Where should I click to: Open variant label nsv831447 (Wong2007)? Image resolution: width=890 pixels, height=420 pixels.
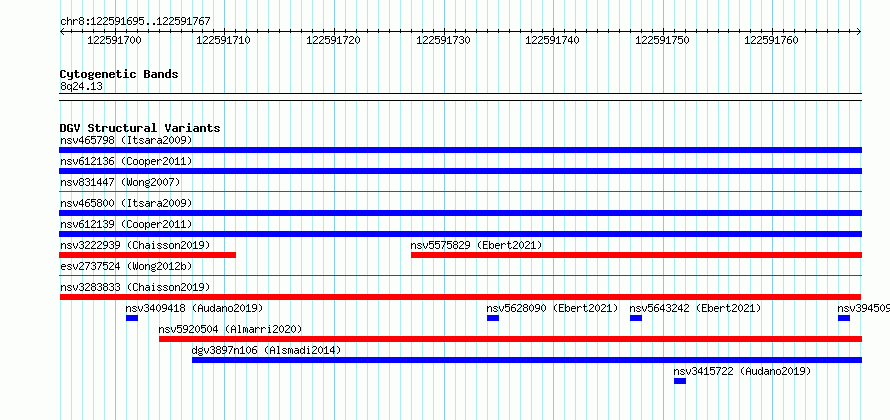(x=120, y=182)
